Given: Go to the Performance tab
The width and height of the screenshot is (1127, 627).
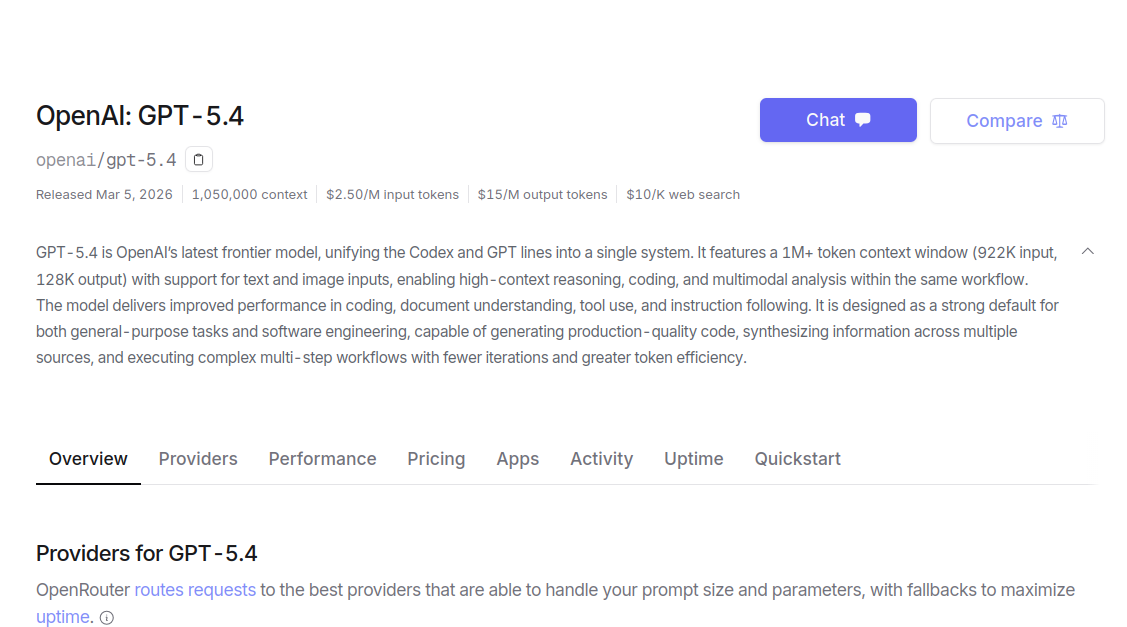Looking at the screenshot, I should click(322, 459).
